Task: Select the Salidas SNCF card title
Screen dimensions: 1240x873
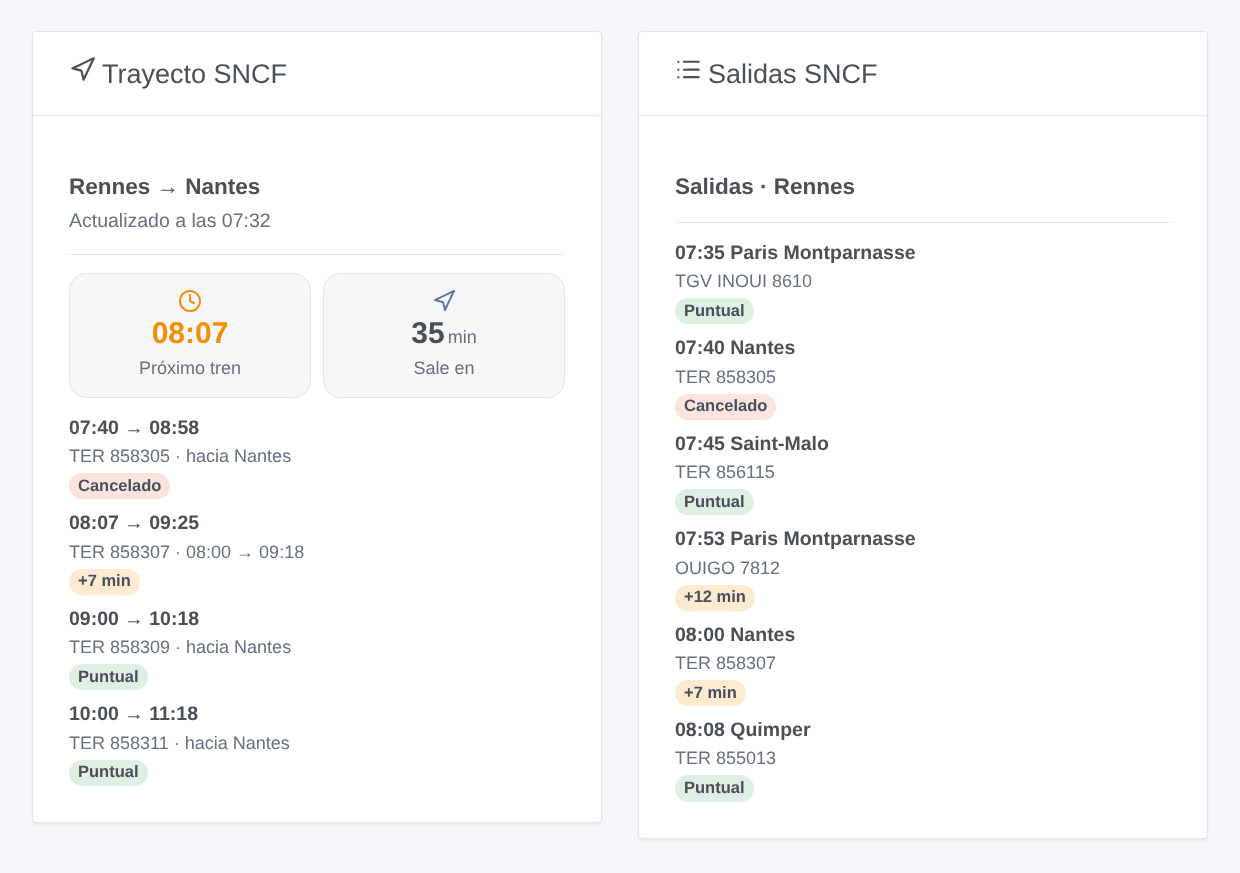Action: (792, 74)
